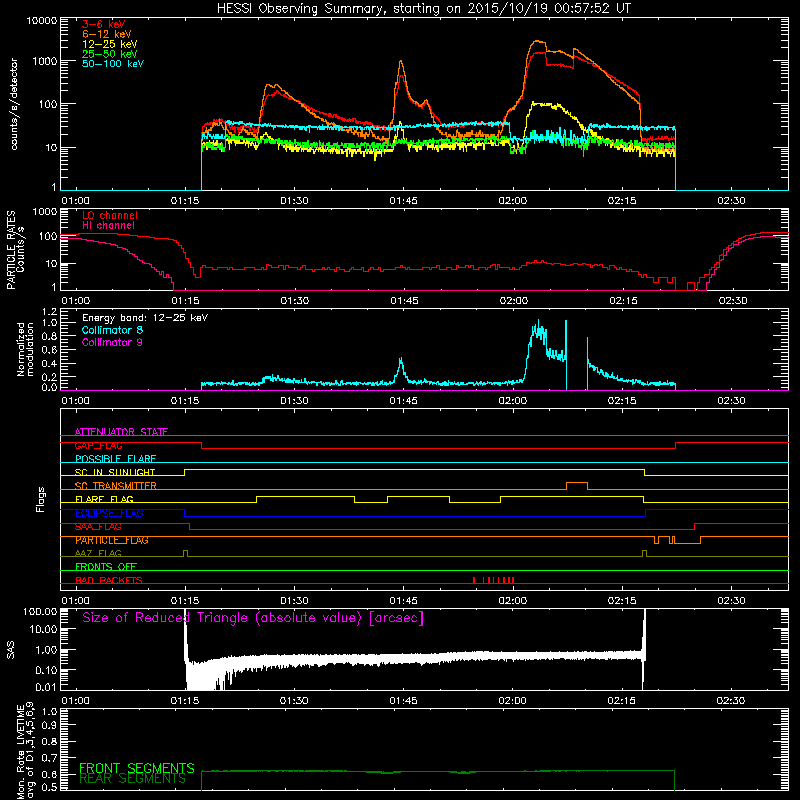Viewport: 800px width, 800px height.
Task: Click the FRONTS_OFF flag label
Action: tap(106, 566)
